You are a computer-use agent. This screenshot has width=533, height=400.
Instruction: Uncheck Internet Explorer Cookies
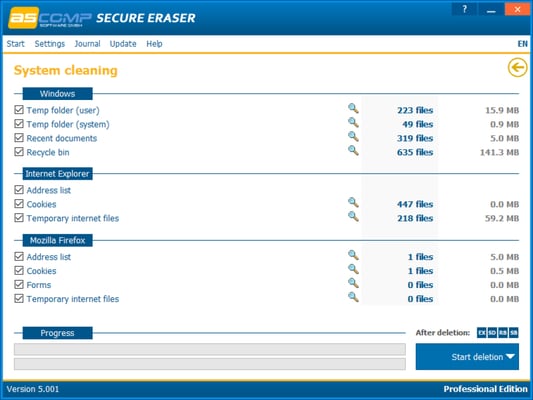pyautogui.click(x=19, y=204)
